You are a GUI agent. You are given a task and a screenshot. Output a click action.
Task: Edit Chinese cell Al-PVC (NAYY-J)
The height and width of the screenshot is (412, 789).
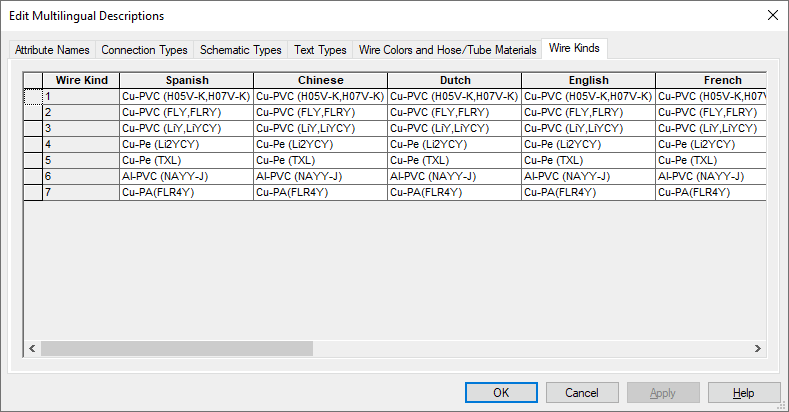click(x=321, y=177)
